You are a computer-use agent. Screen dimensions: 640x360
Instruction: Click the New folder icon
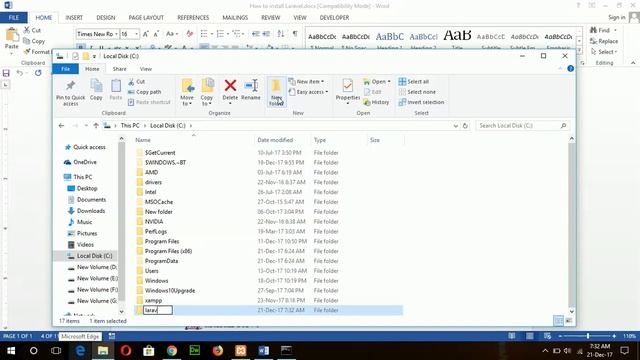click(x=276, y=86)
